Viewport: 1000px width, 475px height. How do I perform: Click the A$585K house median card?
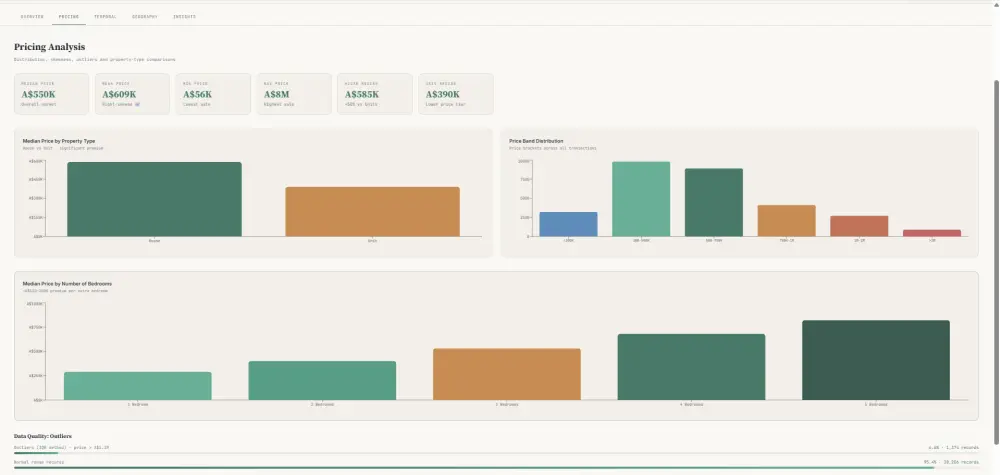[375, 94]
